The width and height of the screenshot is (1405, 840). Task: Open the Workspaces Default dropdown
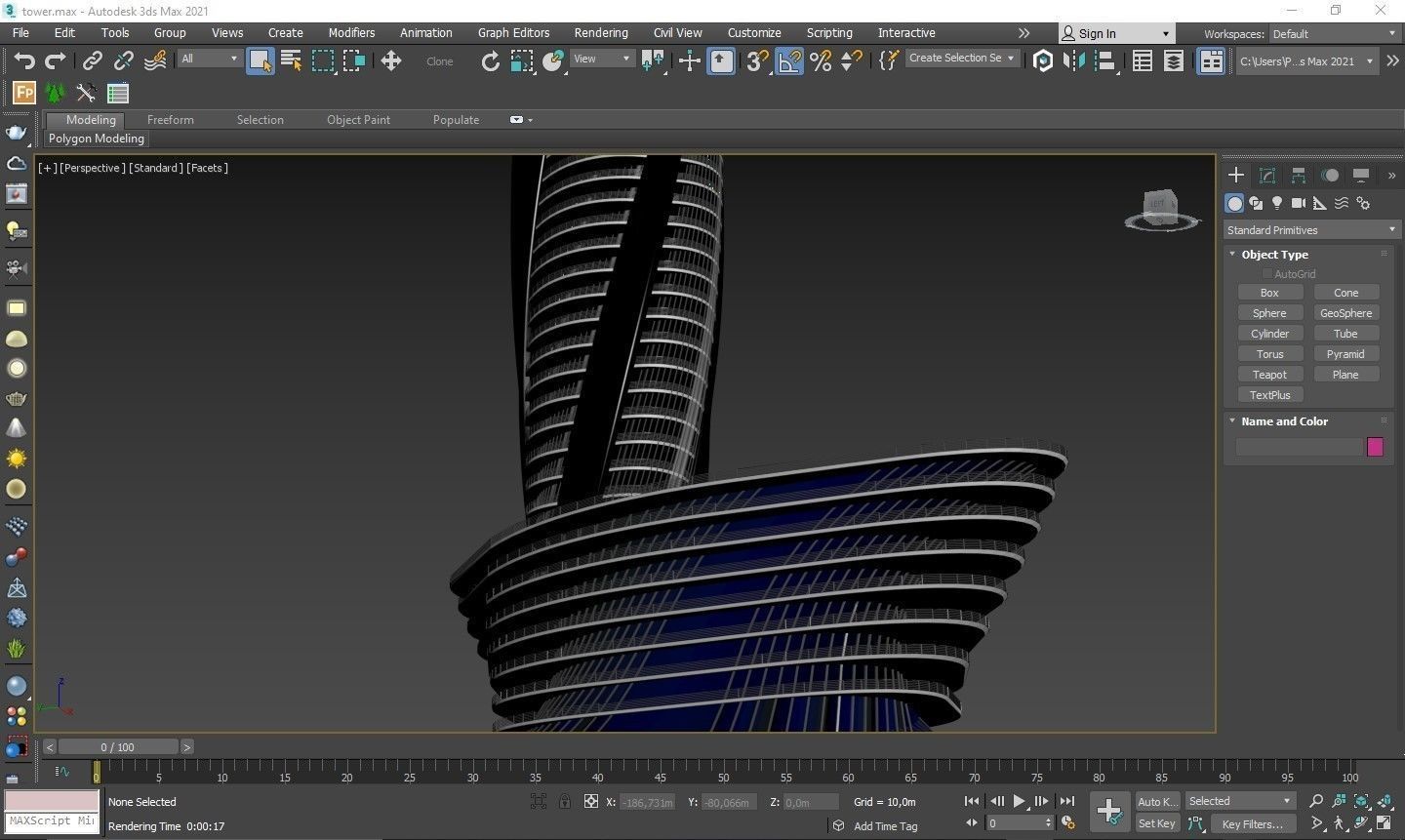(1334, 34)
